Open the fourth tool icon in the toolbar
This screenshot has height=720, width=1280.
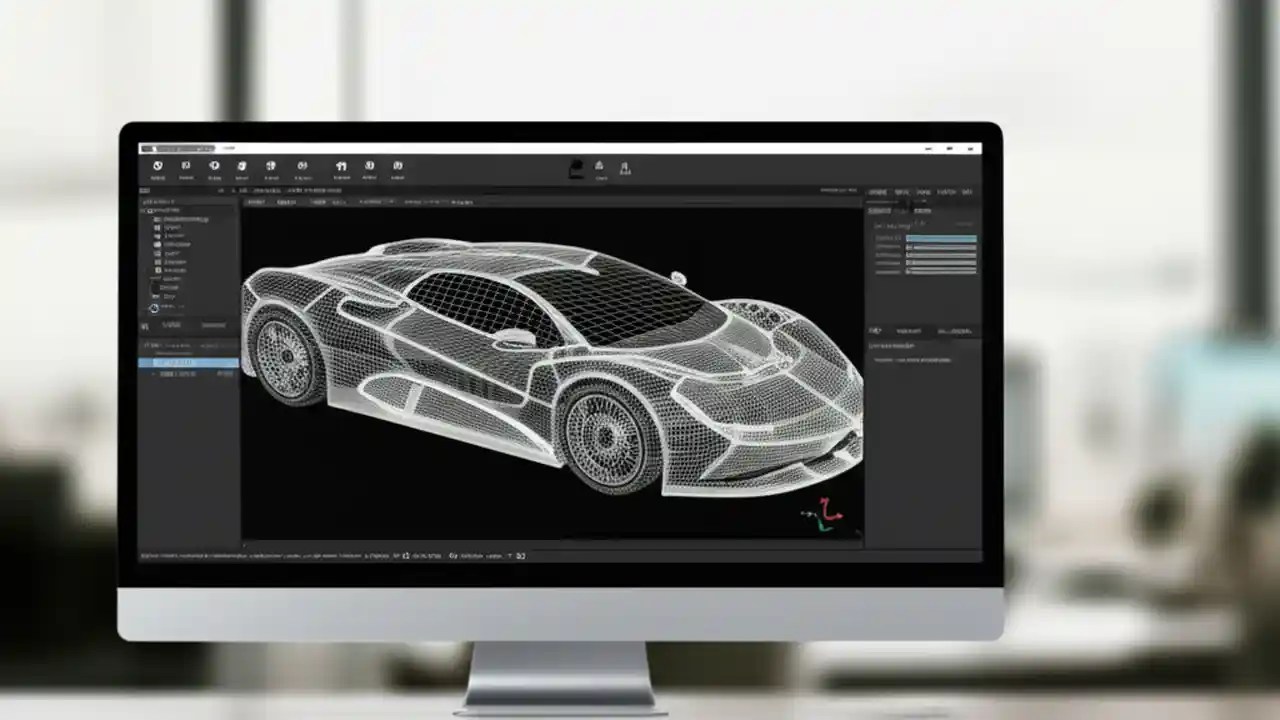[241, 165]
